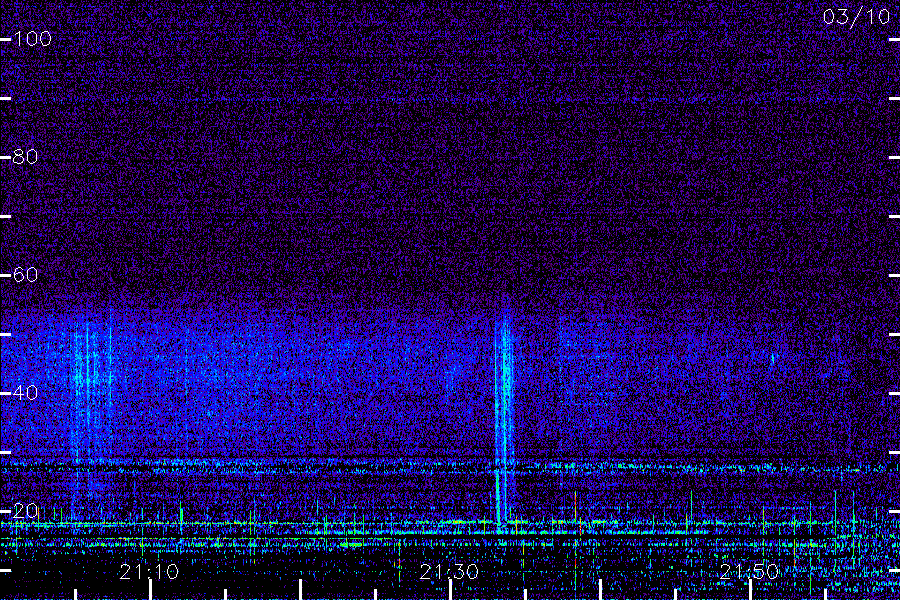Click the 100 frequency axis label
Screen dimensions: 900x600
coord(32,39)
